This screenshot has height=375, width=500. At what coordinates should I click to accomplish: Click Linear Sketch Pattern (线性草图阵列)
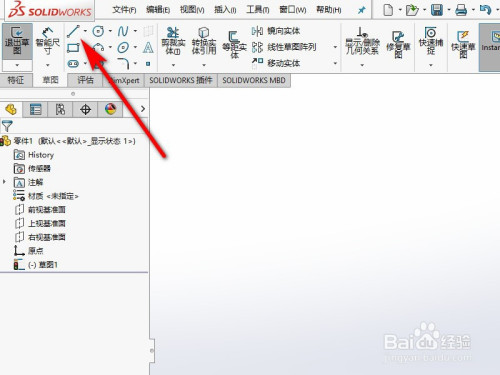click(284, 47)
